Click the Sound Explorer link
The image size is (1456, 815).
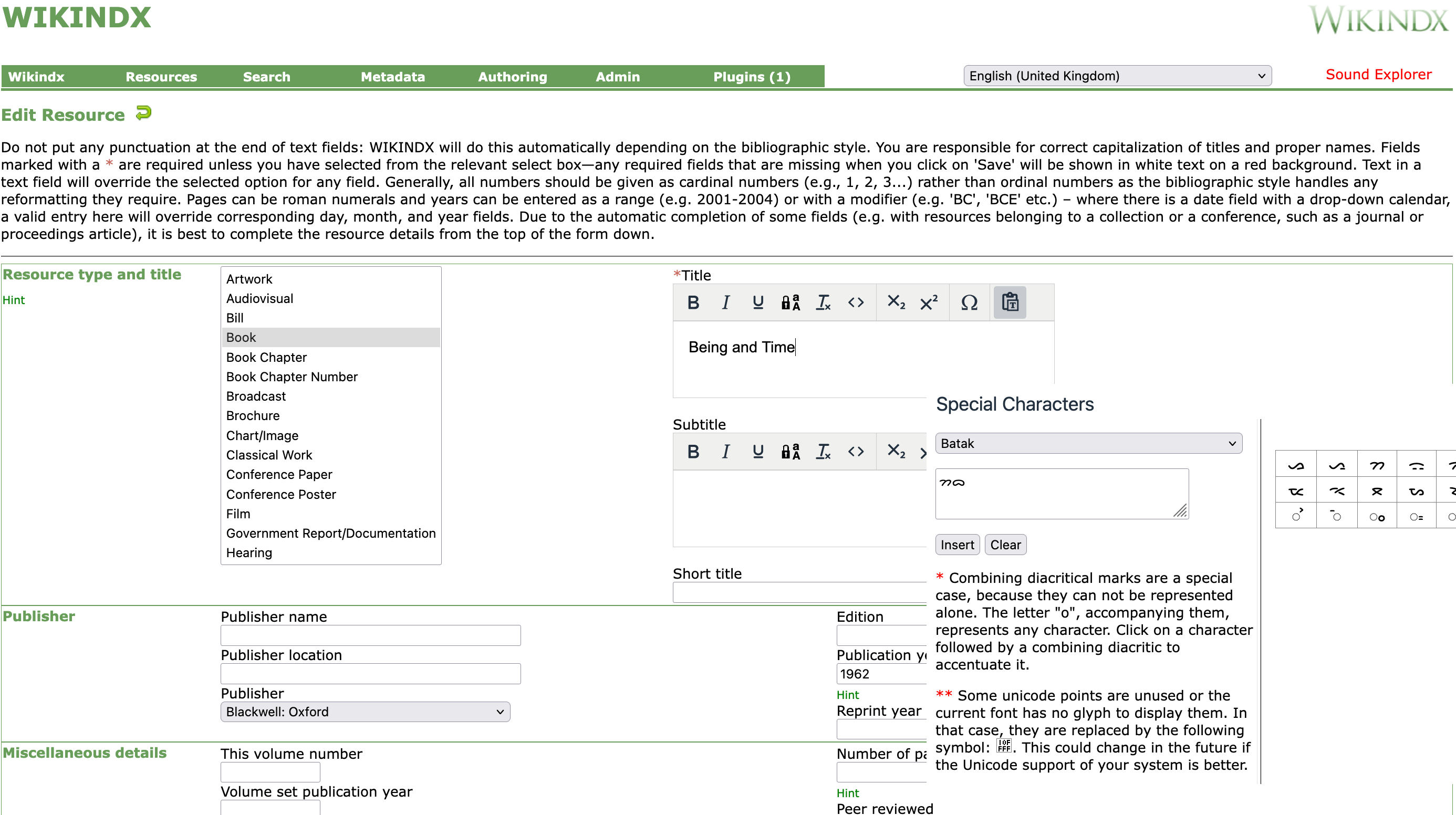[x=1378, y=75]
